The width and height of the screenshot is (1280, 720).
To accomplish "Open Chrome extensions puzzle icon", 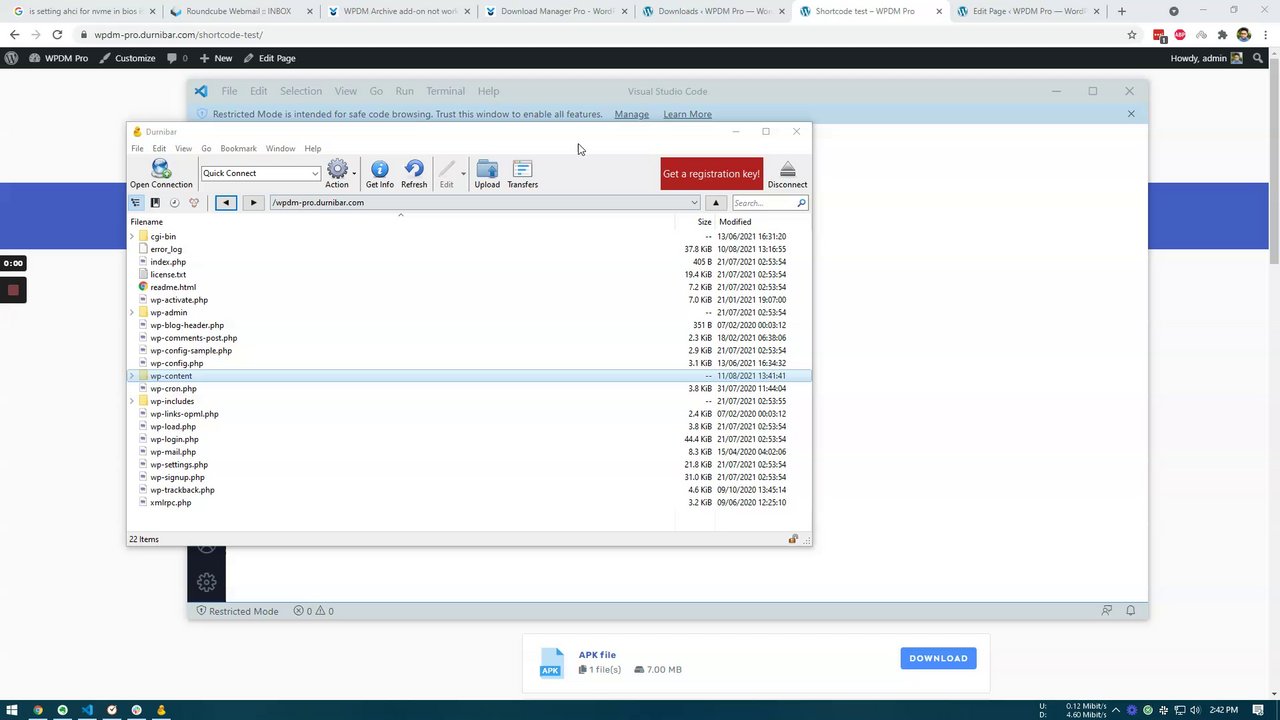I will [x=1222, y=34].
